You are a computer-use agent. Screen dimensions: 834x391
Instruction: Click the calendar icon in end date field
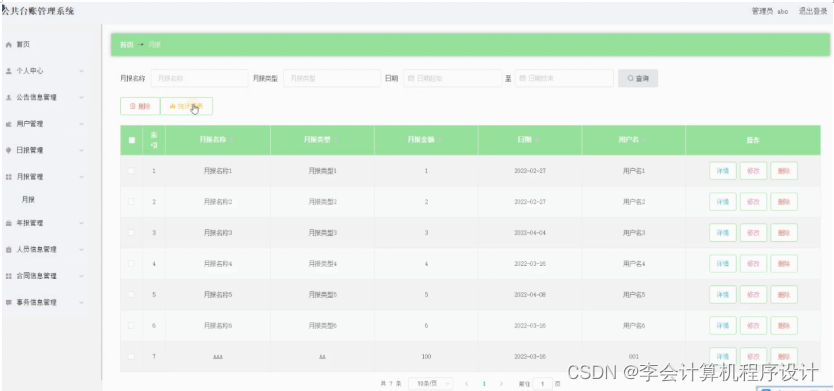tap(523, 78)
